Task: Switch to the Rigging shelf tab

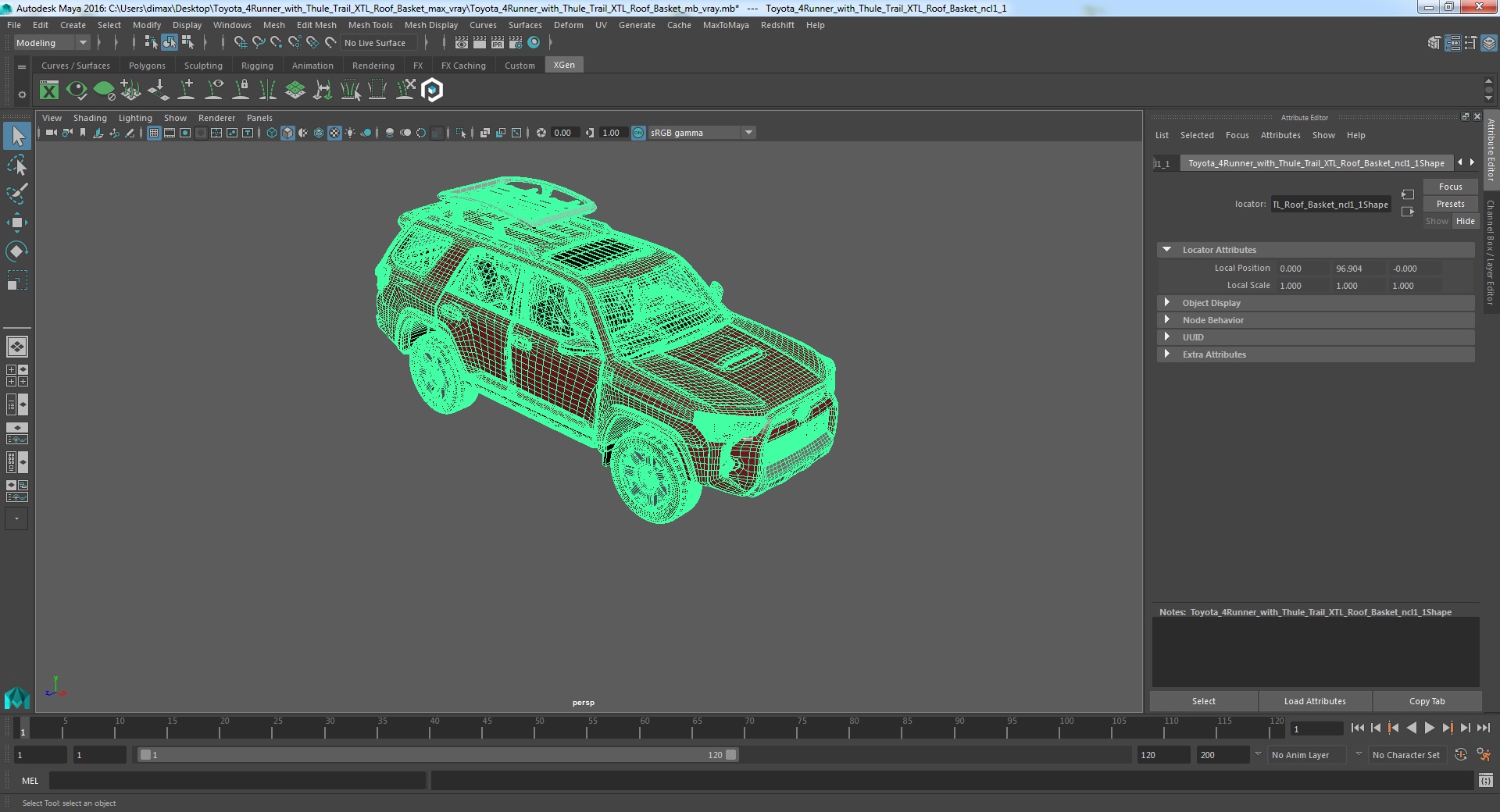Action: coord(257,66)
